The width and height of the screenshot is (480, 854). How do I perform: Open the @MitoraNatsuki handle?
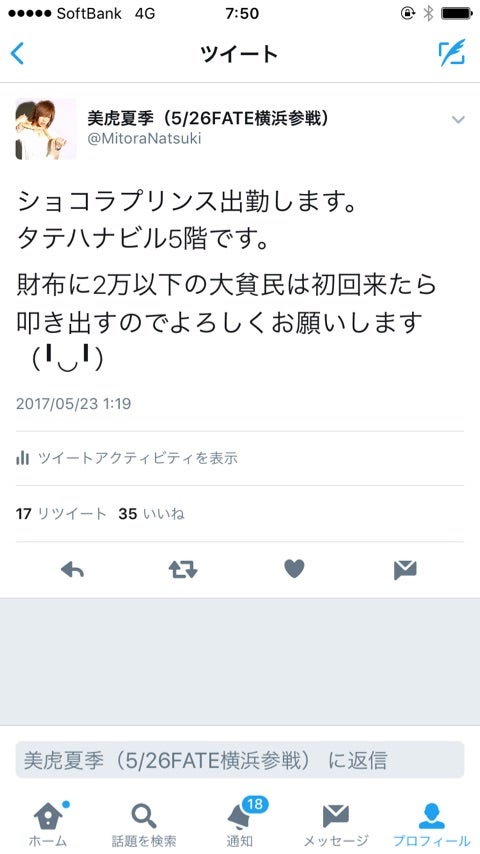click(x=144, y=139)
